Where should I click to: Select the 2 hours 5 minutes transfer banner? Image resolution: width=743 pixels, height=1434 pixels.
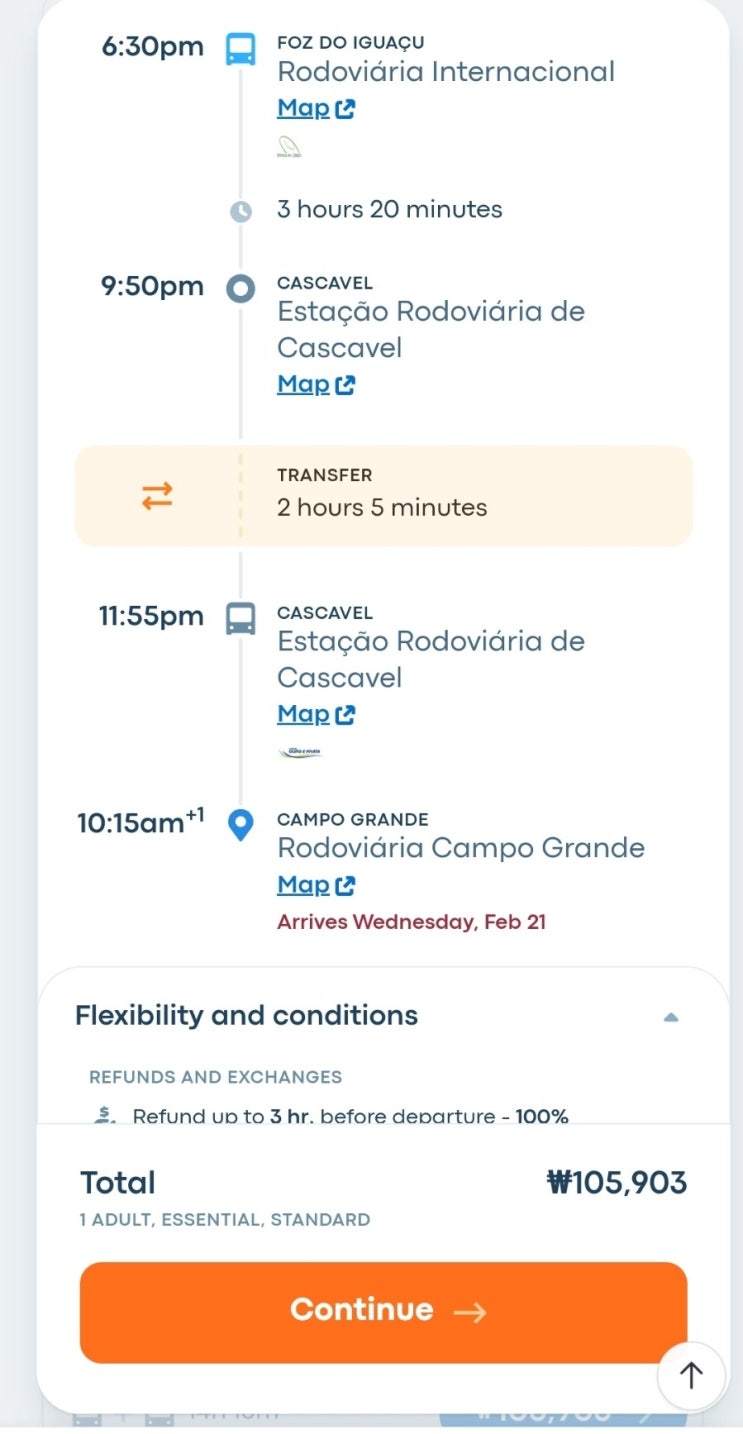(x=383, y=496)
